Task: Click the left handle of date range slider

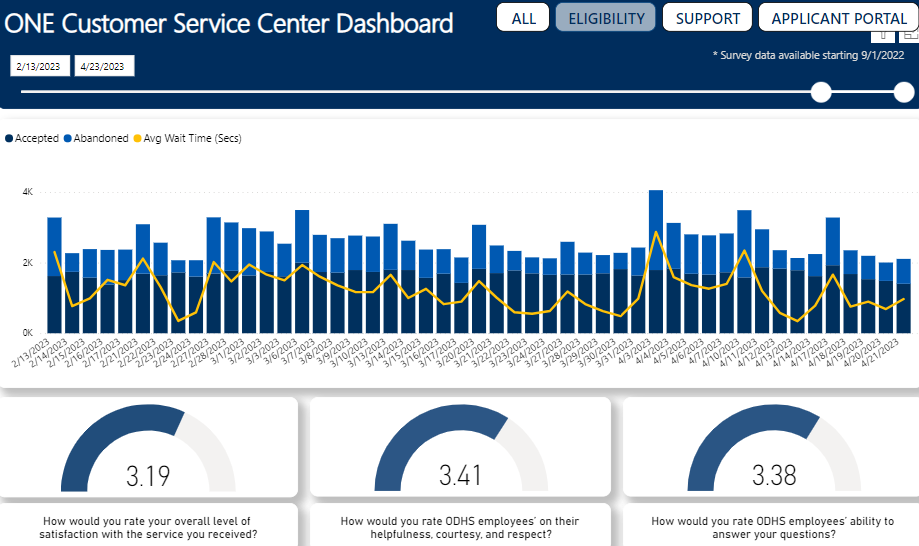Action: (x=821, y=92)
